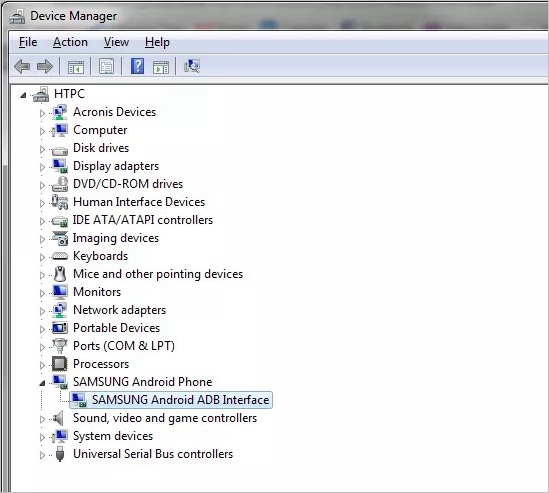Click the blue Help question mark icon
549x493 pixels.
tap(137, 66)
